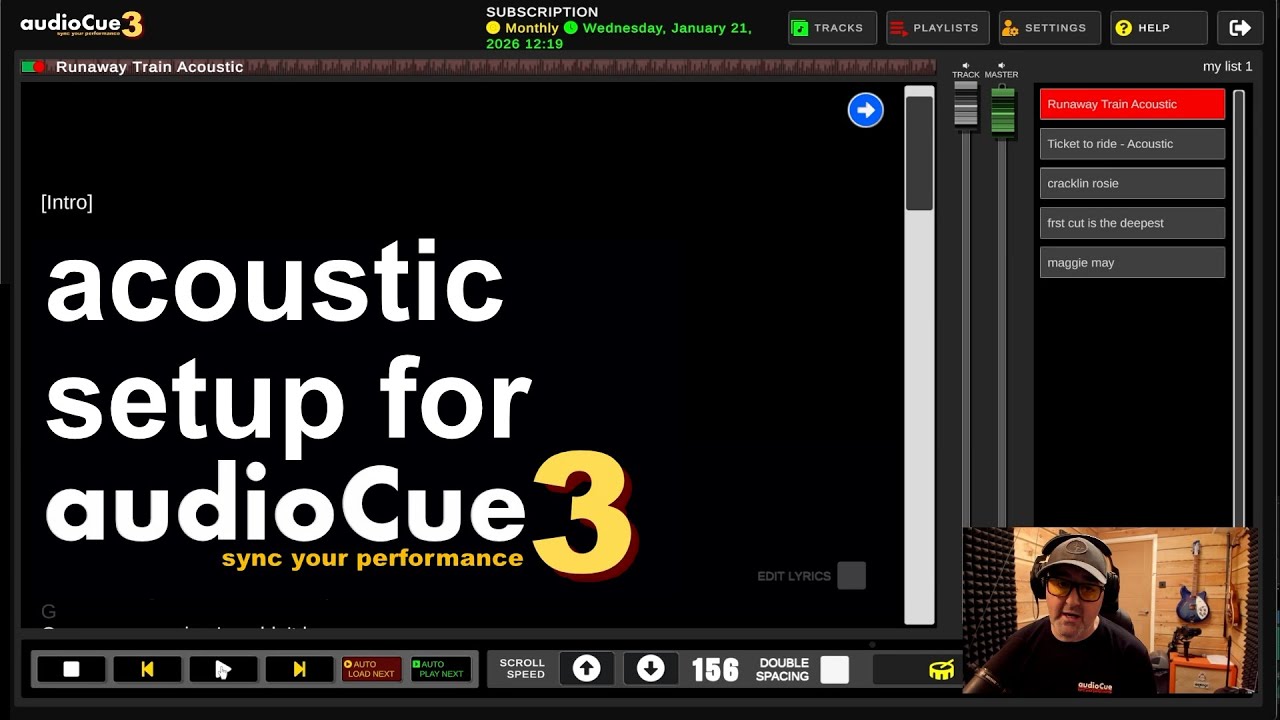The width and height of the screenshot is (1280, 720).
Task: Click the audioCue 3 logo
Action: click(x=81, y=24)
